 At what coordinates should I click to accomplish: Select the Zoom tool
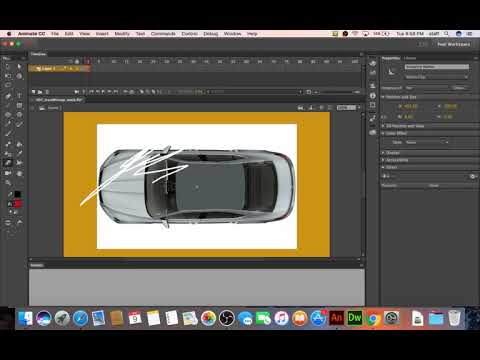click(x=7, y=182)
